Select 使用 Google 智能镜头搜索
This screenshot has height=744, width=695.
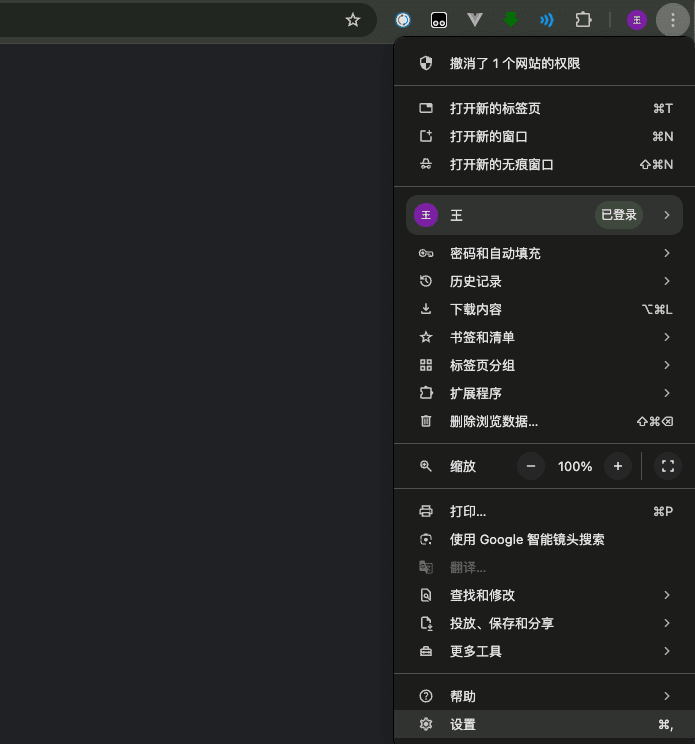point(544,539)
